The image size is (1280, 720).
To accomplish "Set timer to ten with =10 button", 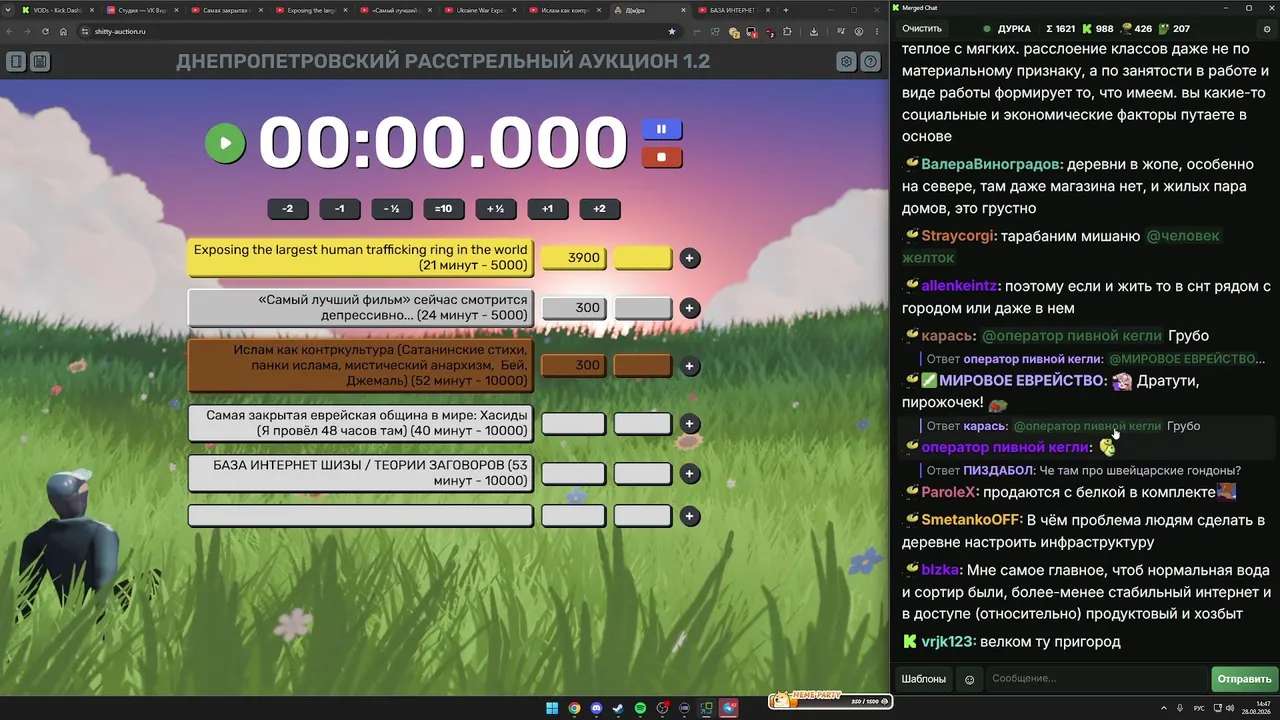I will tap(444, 209).
